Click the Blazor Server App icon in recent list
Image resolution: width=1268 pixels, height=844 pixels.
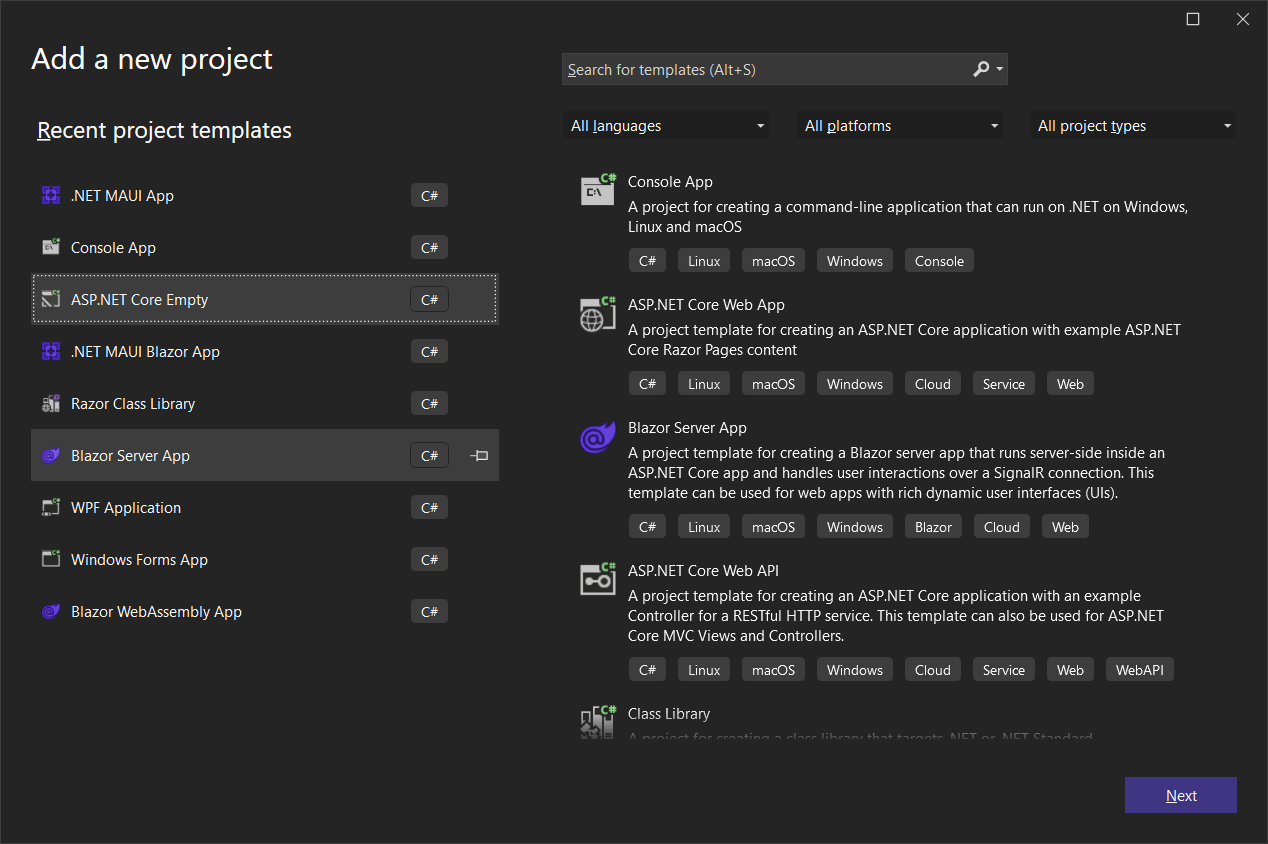(51, 456)
